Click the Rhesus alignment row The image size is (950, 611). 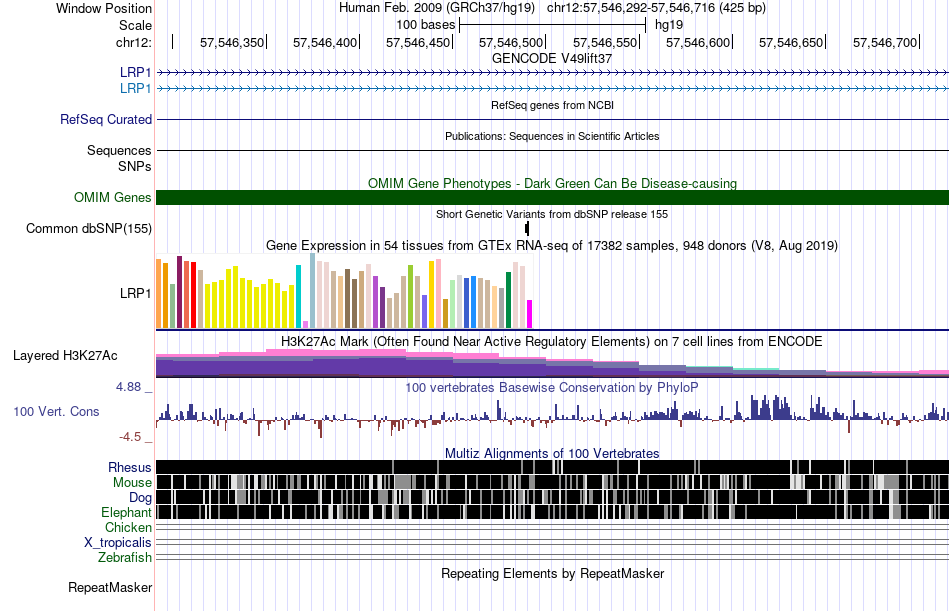(553, 467)
